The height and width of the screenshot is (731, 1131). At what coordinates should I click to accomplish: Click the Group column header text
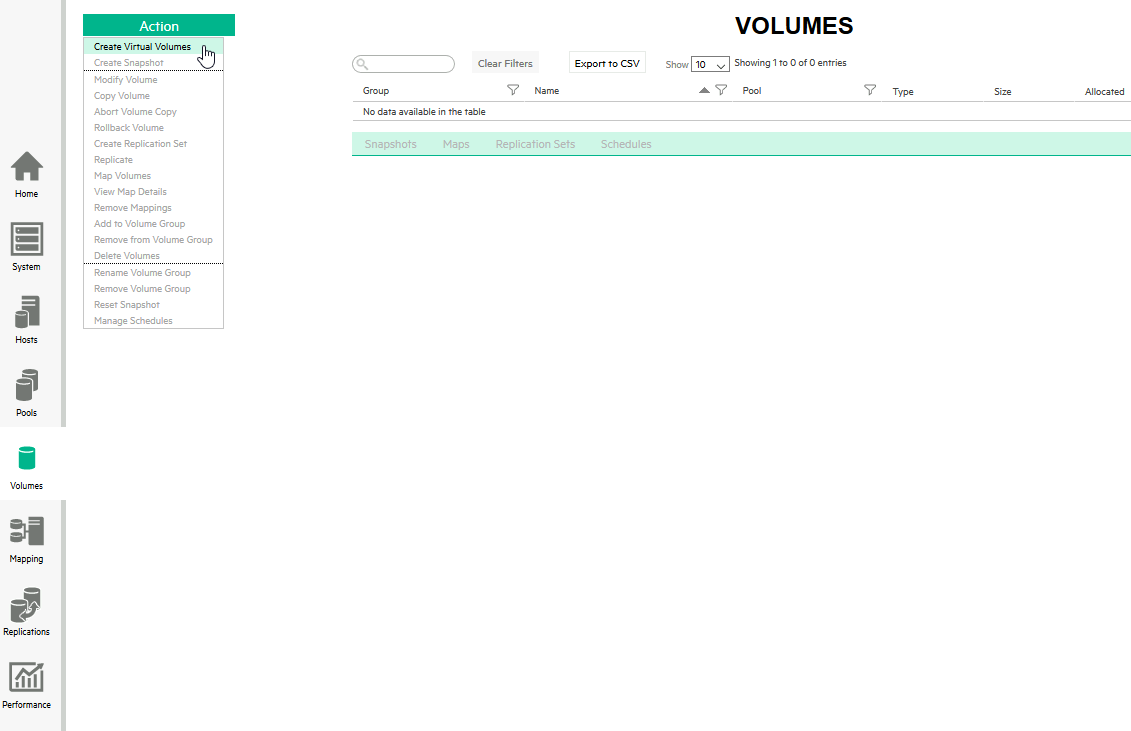click(376, 90)
